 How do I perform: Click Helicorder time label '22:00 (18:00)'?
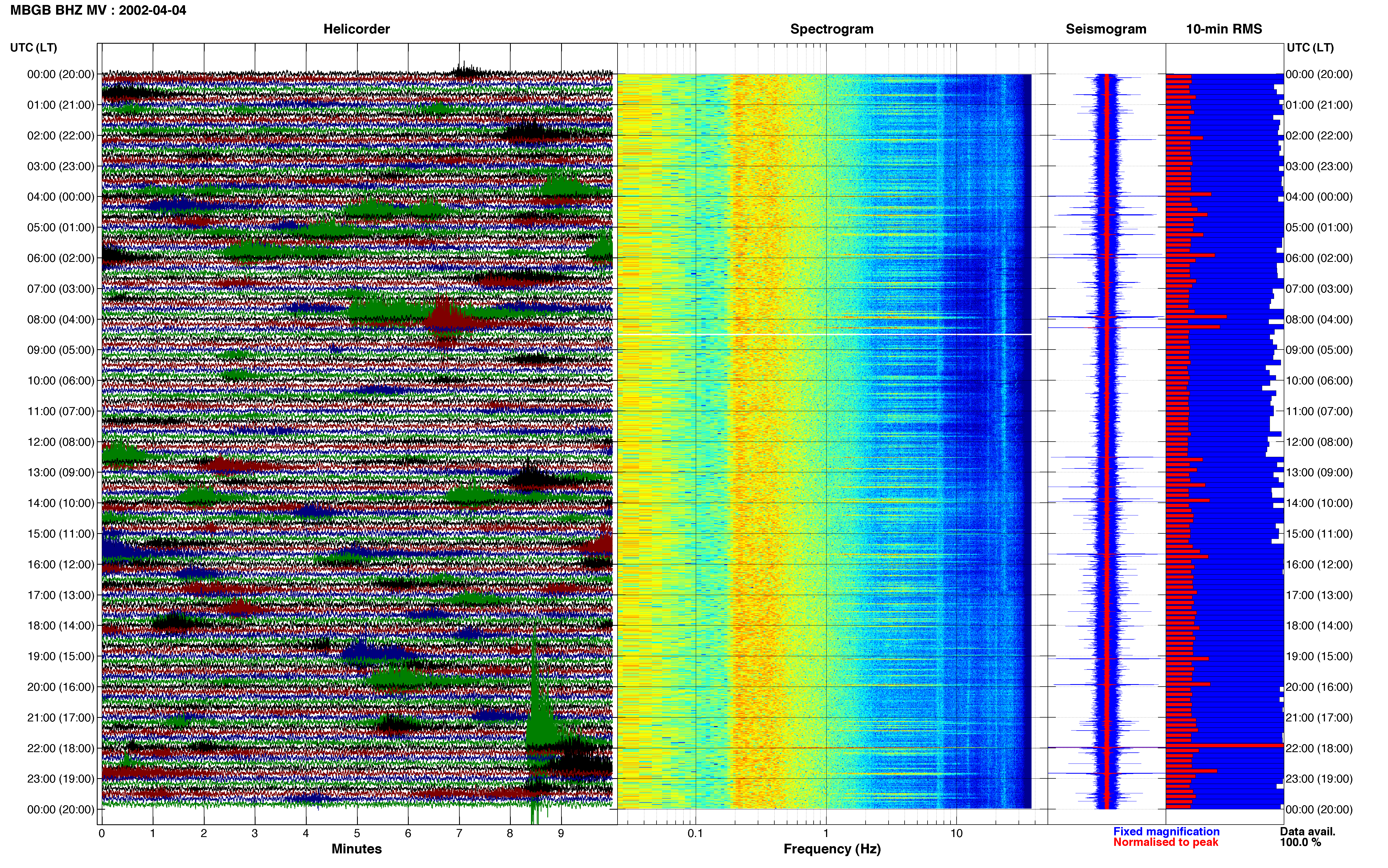click(61, 748)
